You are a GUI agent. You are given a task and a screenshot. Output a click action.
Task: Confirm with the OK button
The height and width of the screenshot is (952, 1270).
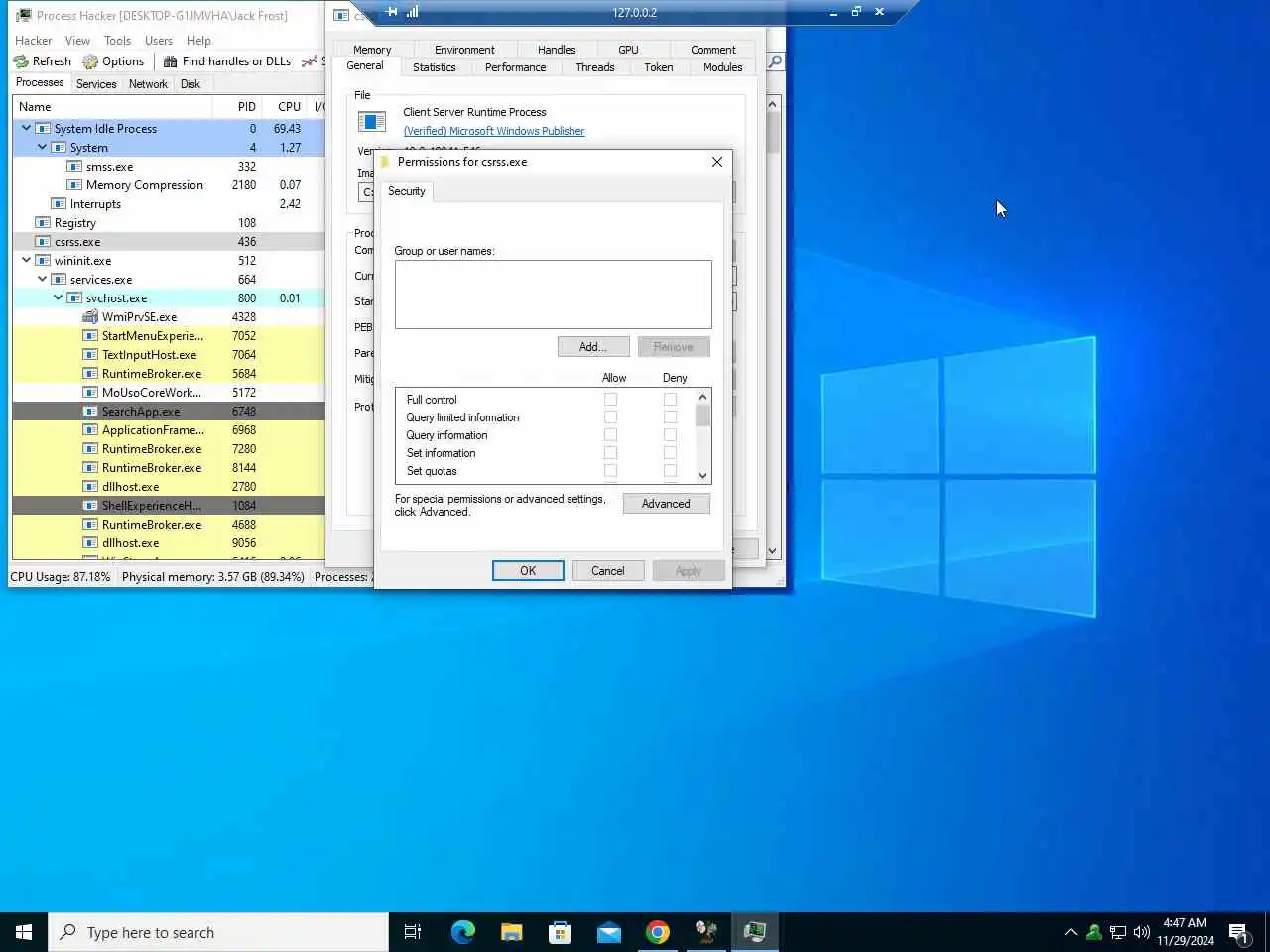pos(528,571)
